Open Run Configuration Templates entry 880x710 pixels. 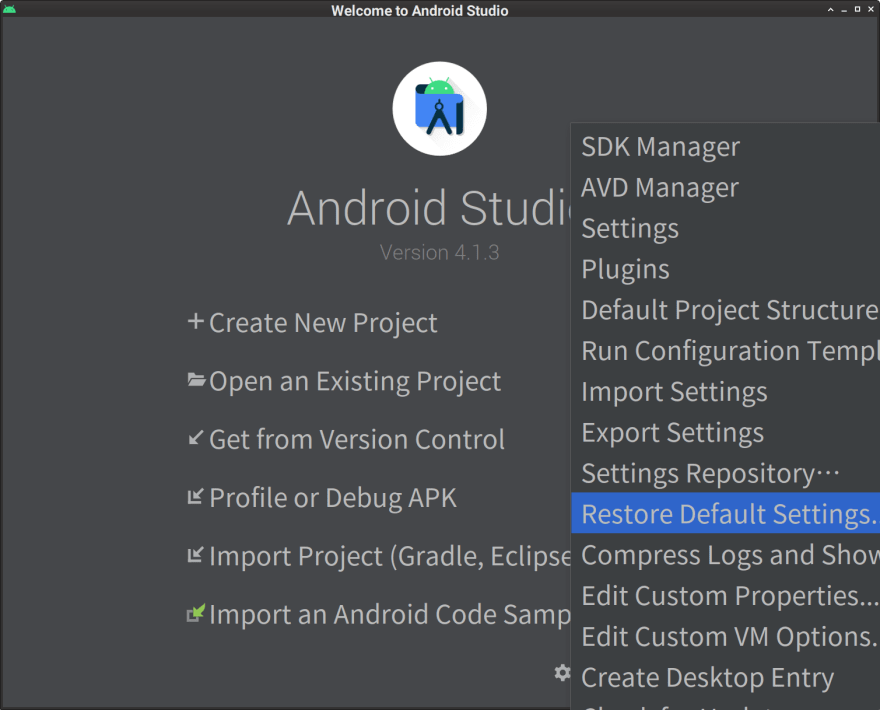[726, 351]
